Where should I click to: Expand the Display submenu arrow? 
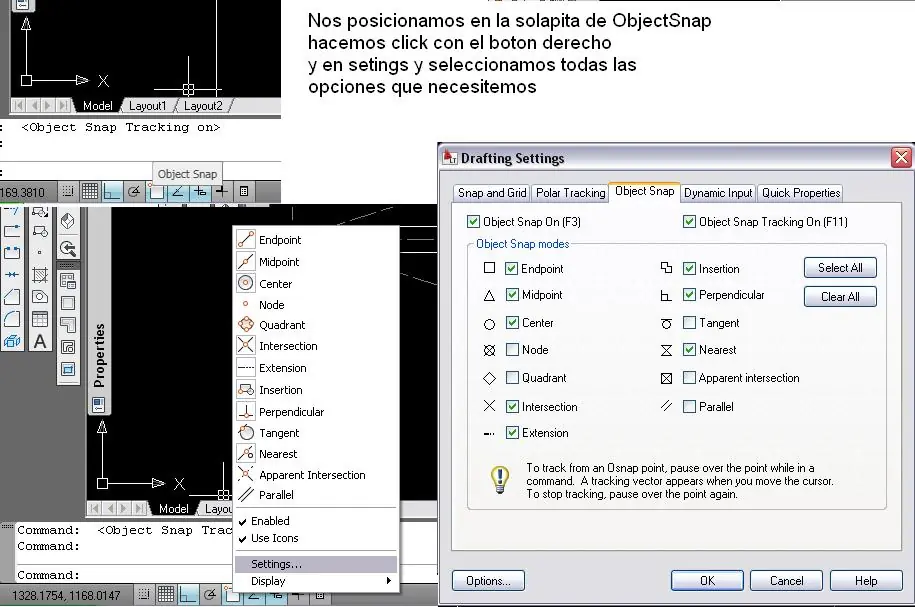(388, 581)
